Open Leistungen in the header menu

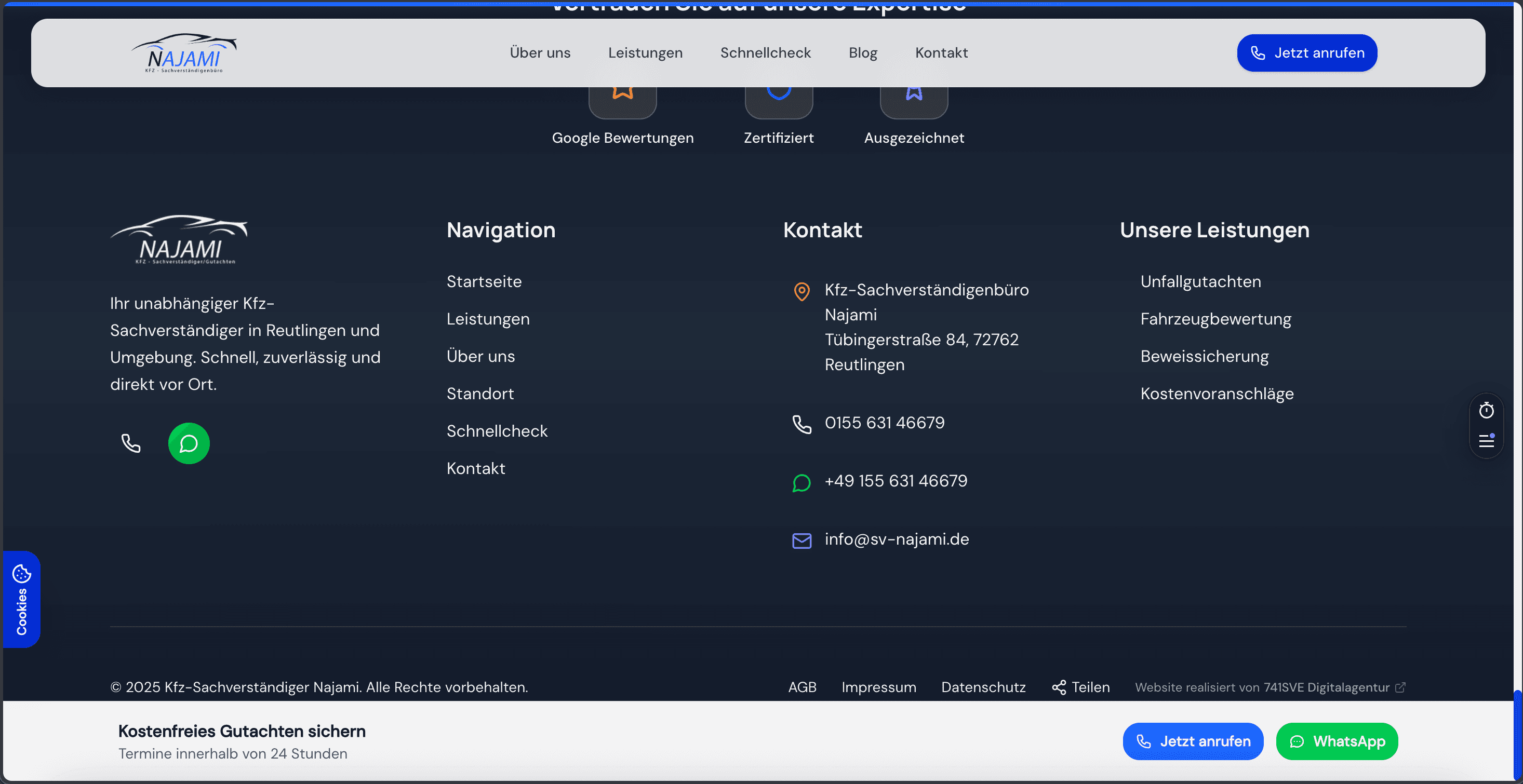point(645,52)
